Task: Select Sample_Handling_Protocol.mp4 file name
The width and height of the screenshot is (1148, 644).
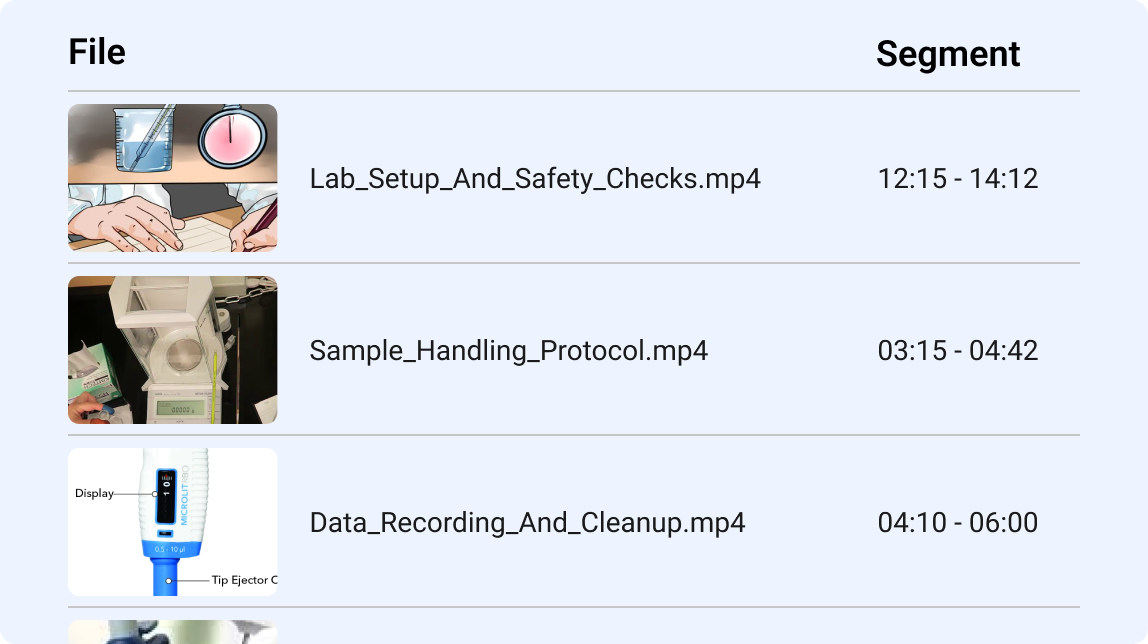Action: [508, 351]
